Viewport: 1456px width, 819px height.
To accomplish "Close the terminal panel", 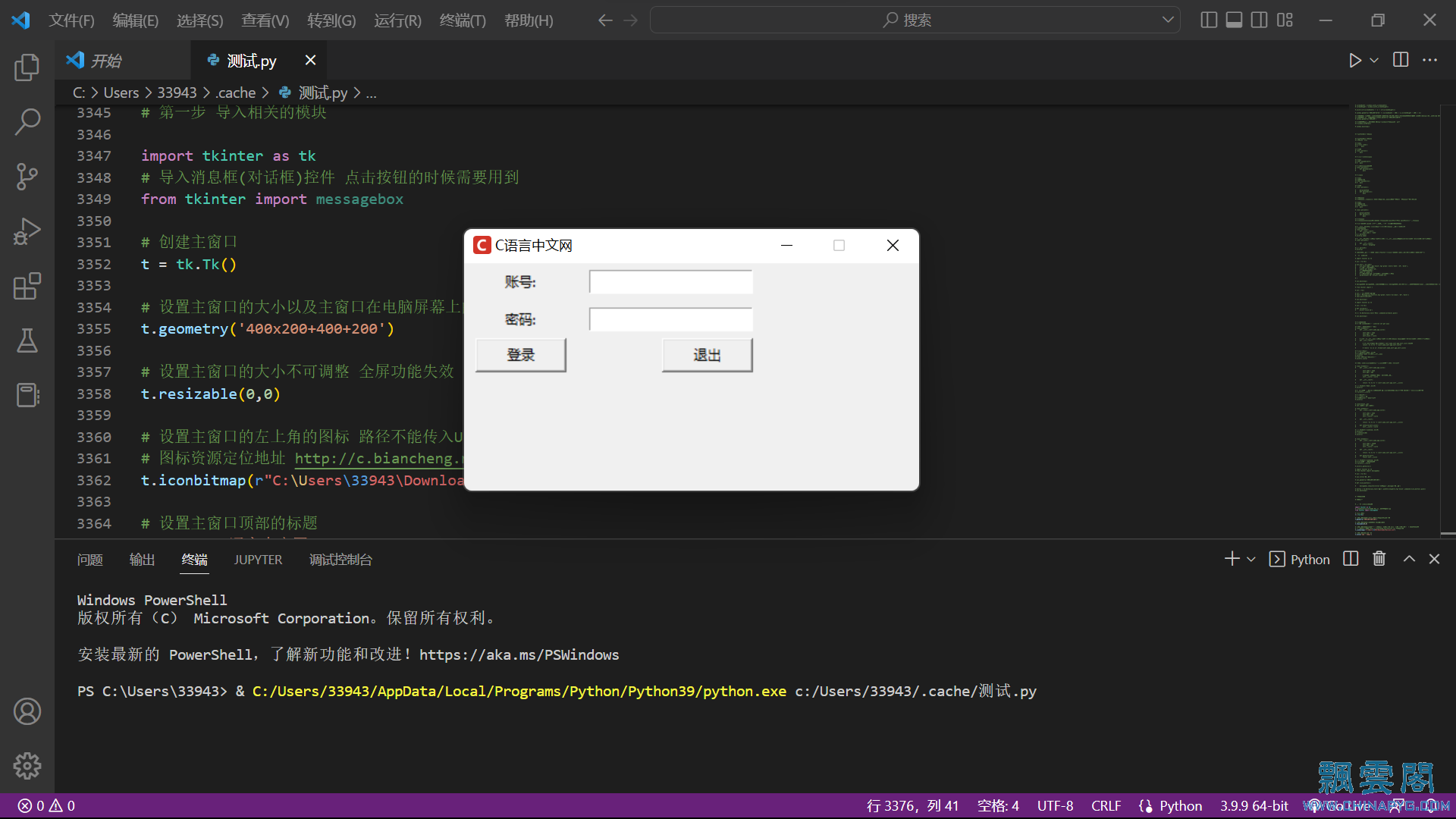I will click(1434, 559).
